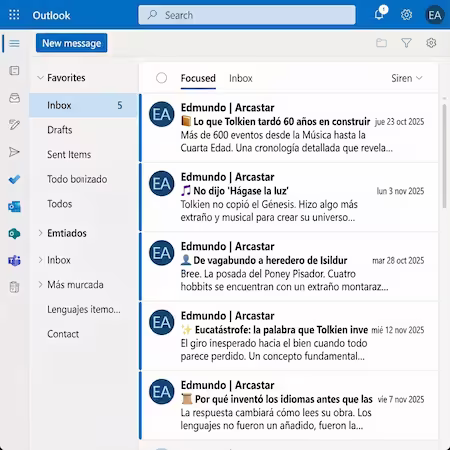450x450 pixels.
Task: Open the notifications bell icon
Action: (379, 14)
